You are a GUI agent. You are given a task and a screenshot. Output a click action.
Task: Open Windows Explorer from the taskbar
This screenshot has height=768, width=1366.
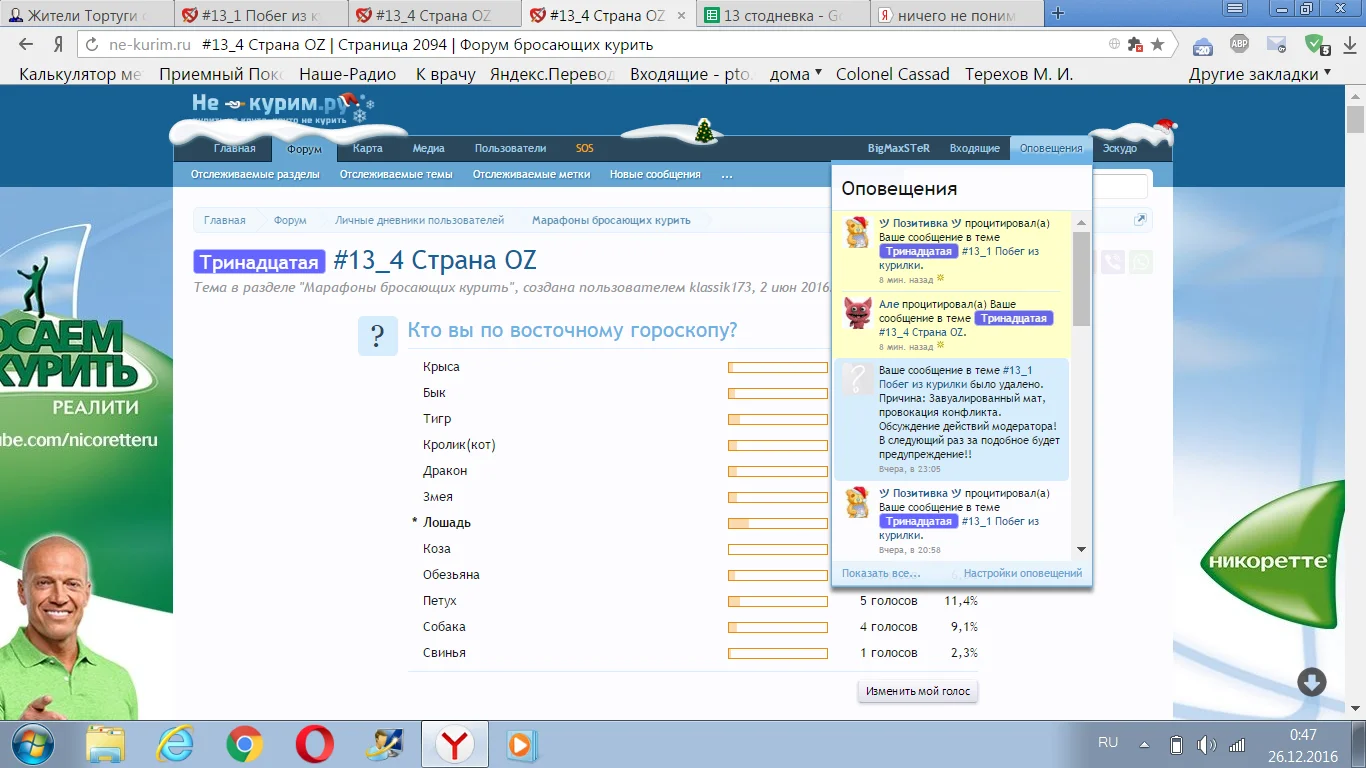point(105,745)
